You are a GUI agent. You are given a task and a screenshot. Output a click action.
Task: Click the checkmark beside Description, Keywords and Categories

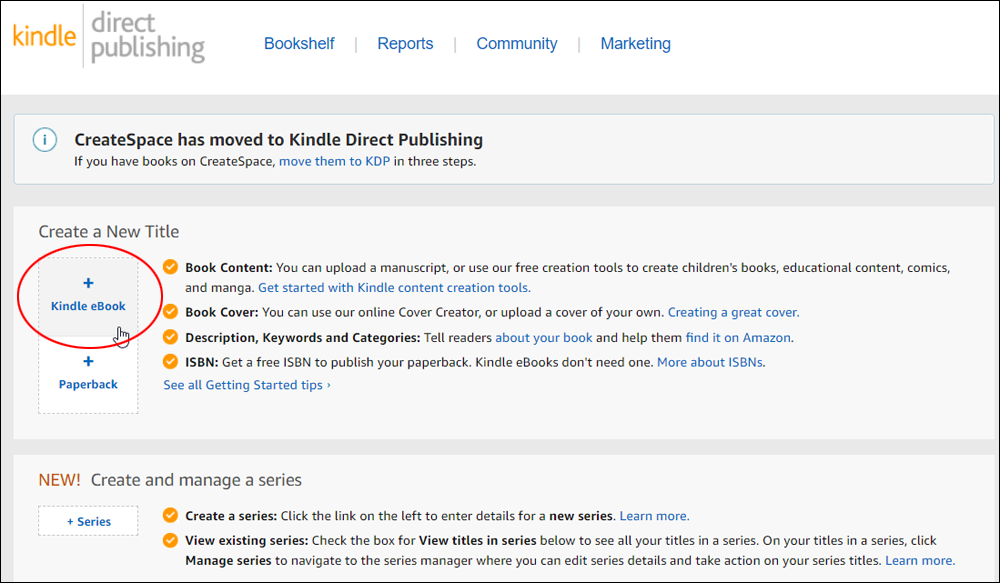point(170,337)
